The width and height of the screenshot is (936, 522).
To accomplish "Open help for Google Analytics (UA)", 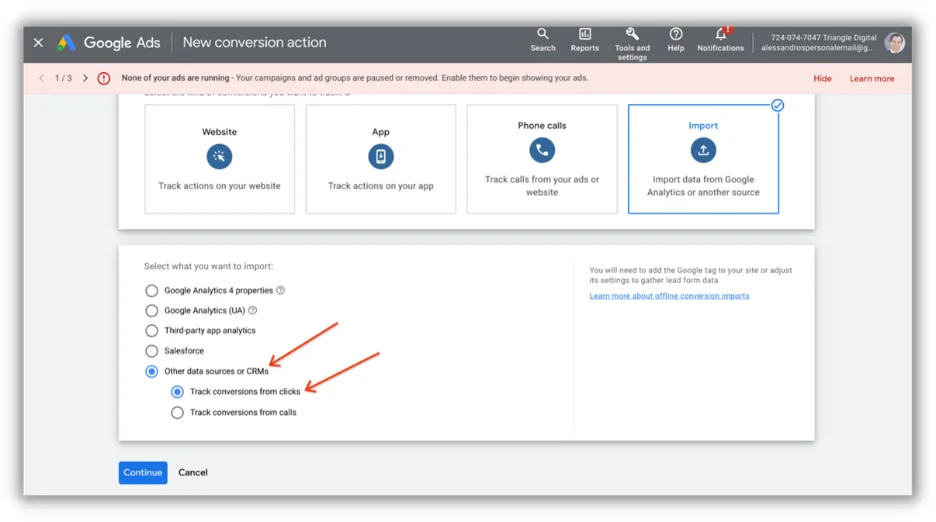I will 253,311.
